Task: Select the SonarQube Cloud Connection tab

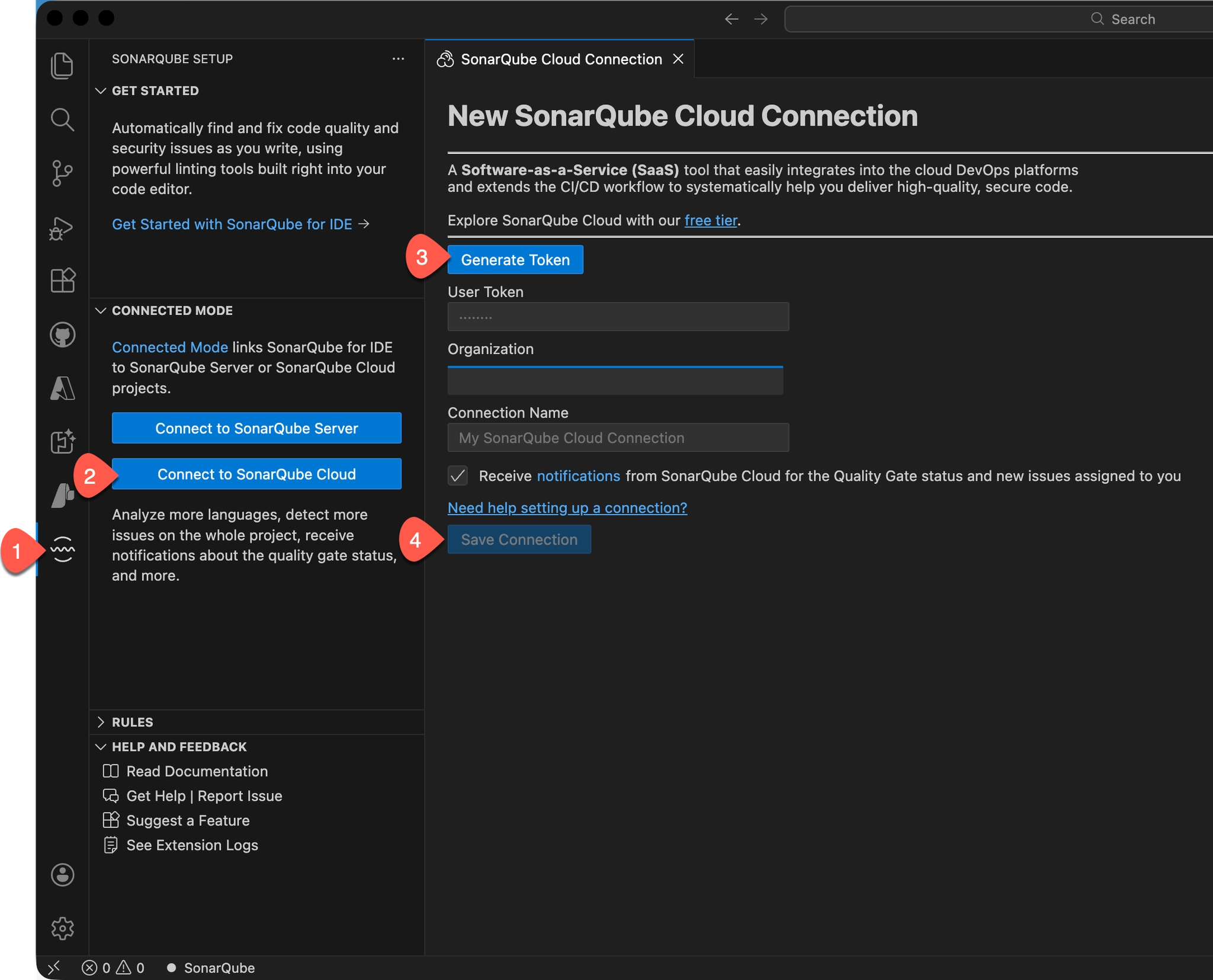Action: 560,59
